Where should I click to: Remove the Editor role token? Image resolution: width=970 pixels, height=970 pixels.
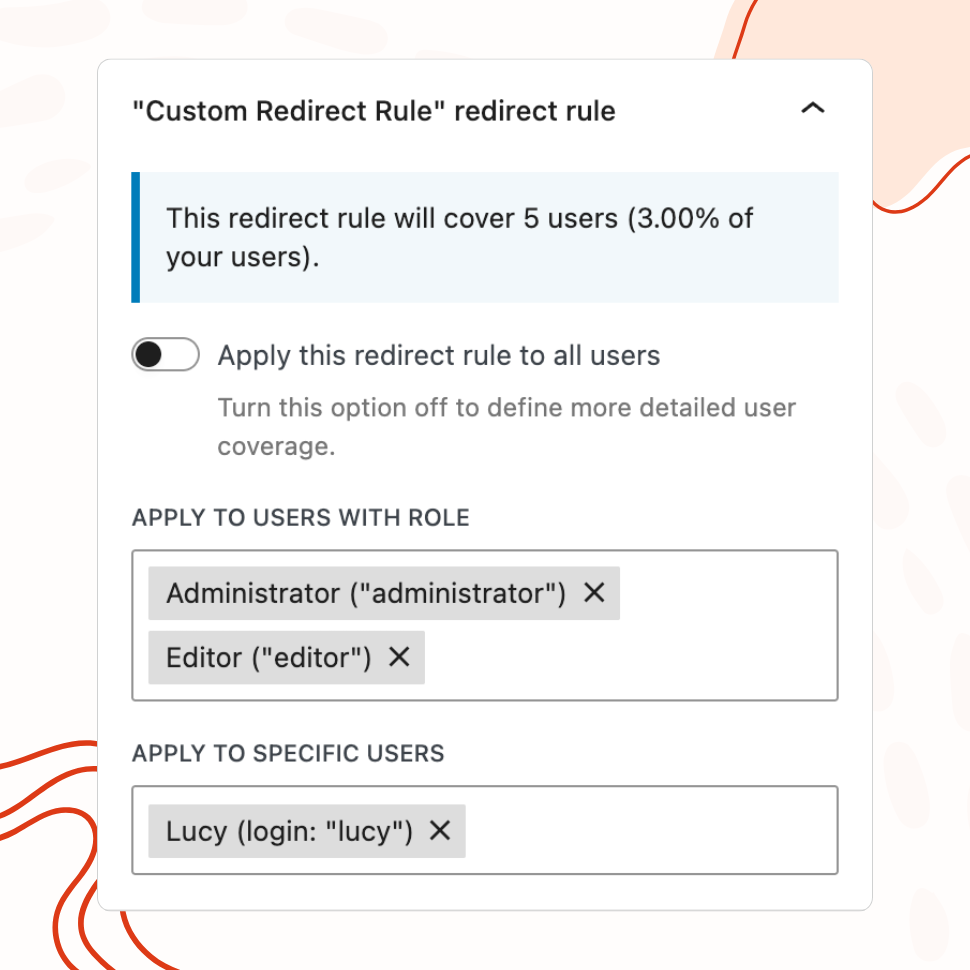coord(399,657)
